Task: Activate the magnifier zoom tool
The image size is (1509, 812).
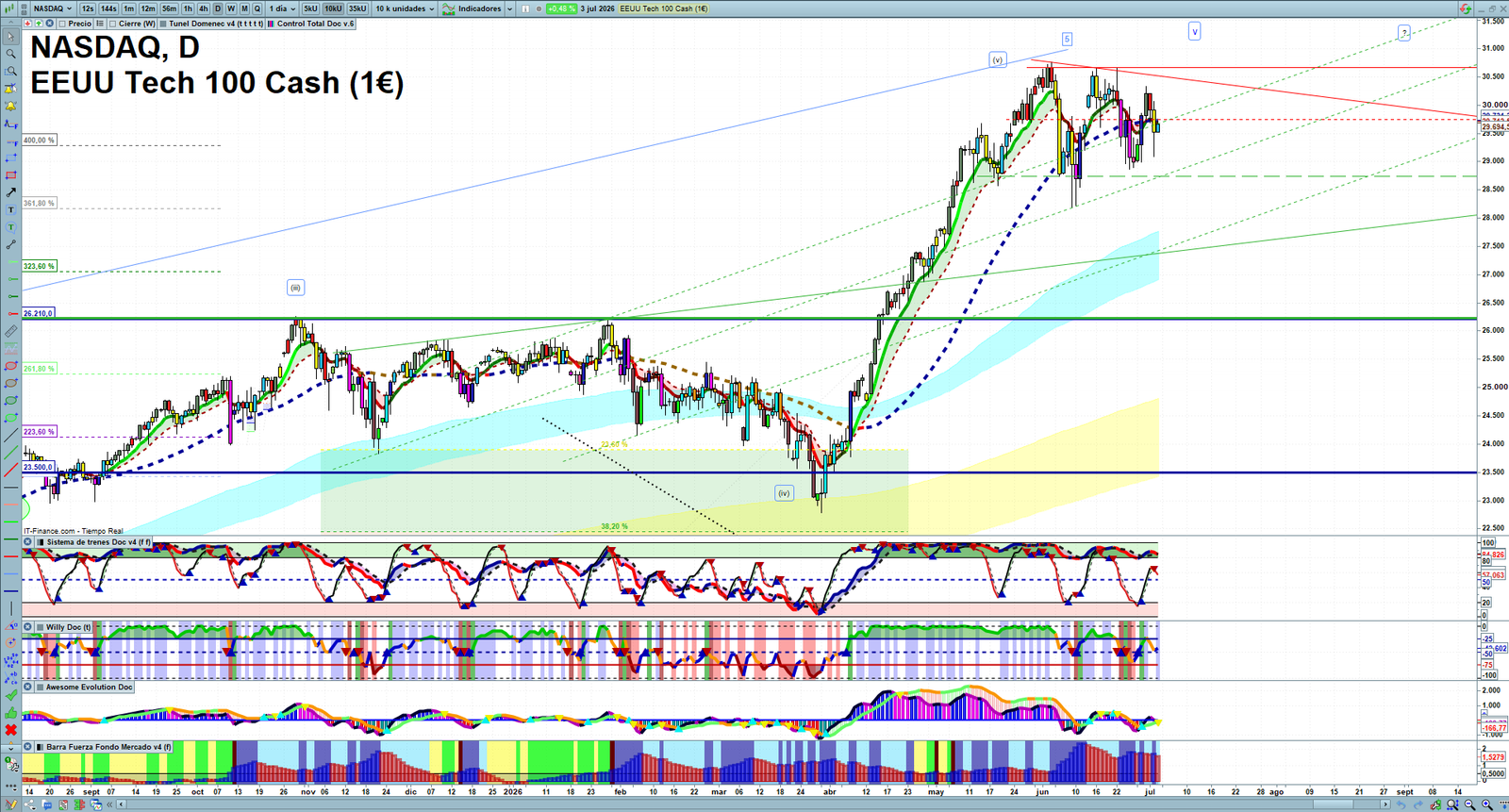Action: 11,54
